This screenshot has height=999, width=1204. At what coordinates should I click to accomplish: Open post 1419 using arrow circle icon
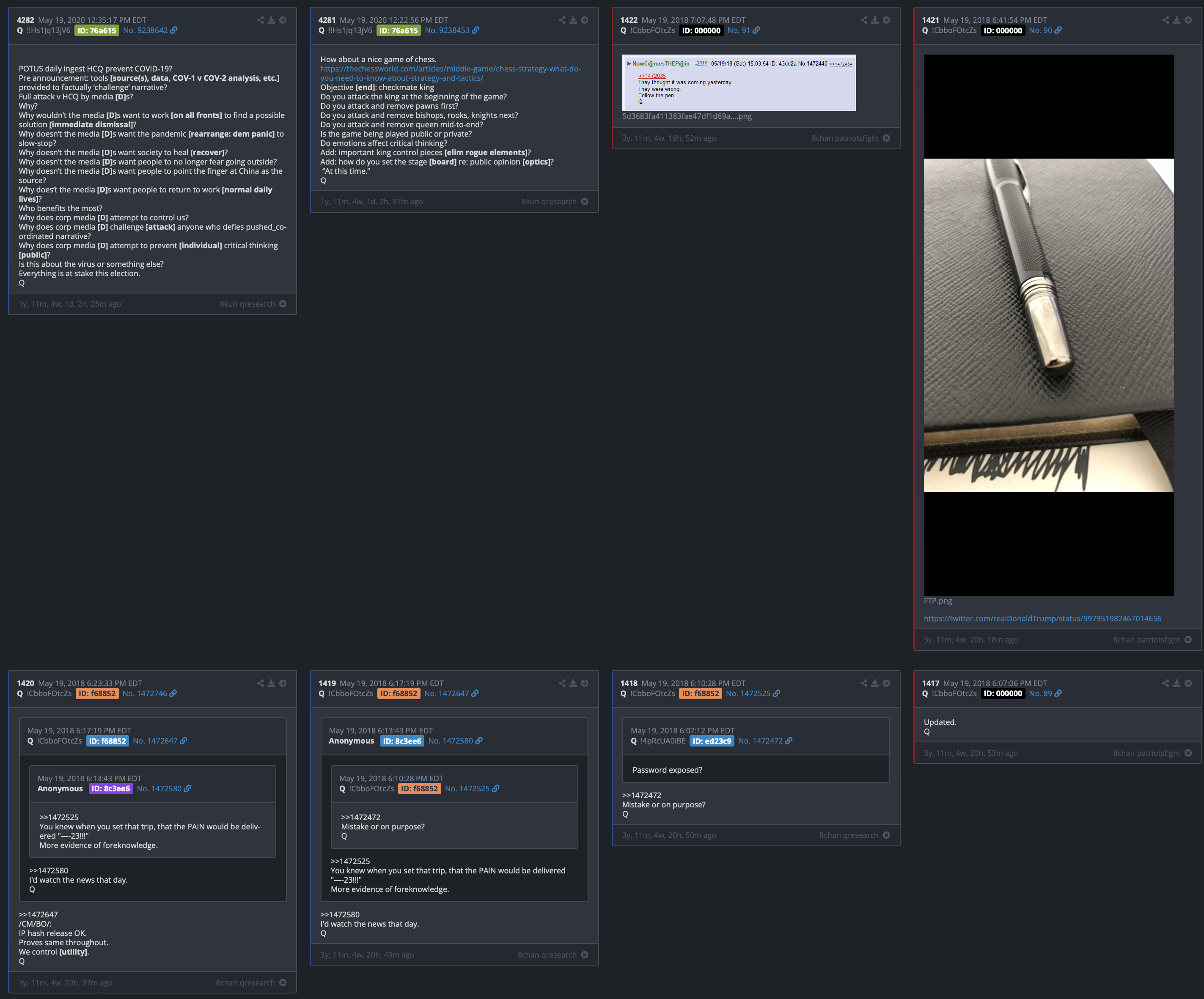coord(584,683)
